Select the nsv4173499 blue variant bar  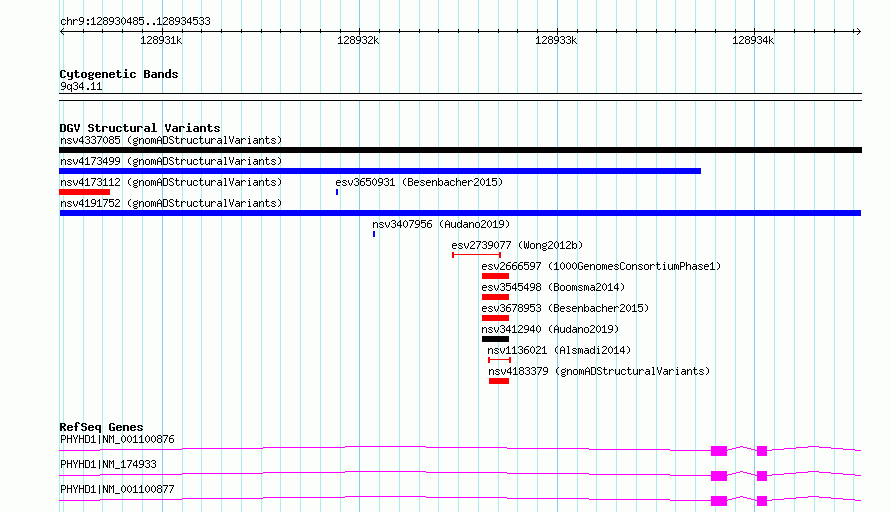coord(380,171)
